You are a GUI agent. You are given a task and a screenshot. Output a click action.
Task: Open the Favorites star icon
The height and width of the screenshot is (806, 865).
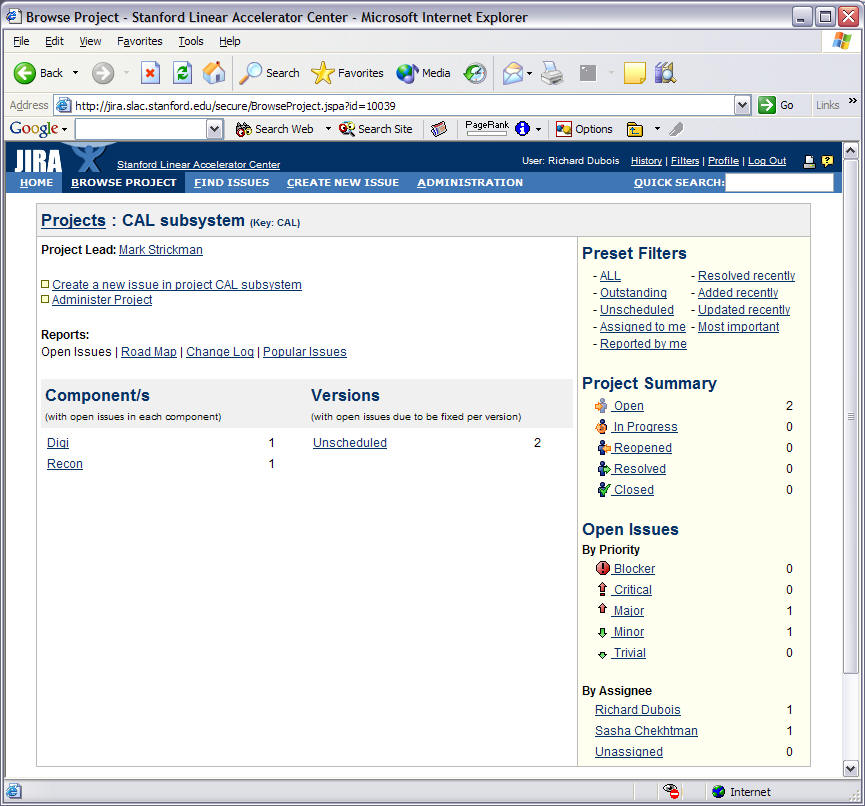click(323, 73)
